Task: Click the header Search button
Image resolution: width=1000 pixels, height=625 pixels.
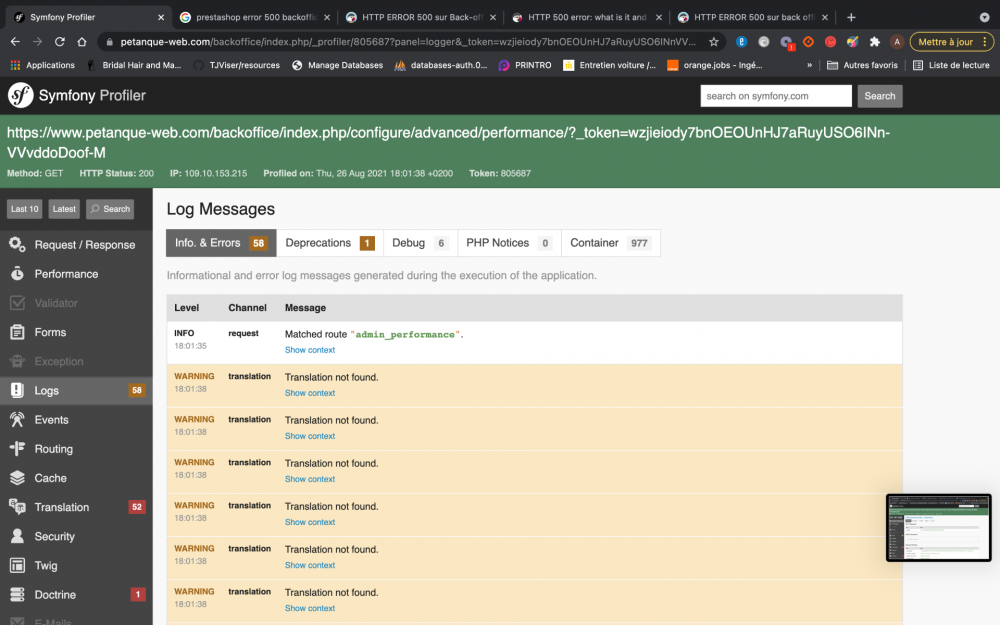Action: click(x=879, y=96)
